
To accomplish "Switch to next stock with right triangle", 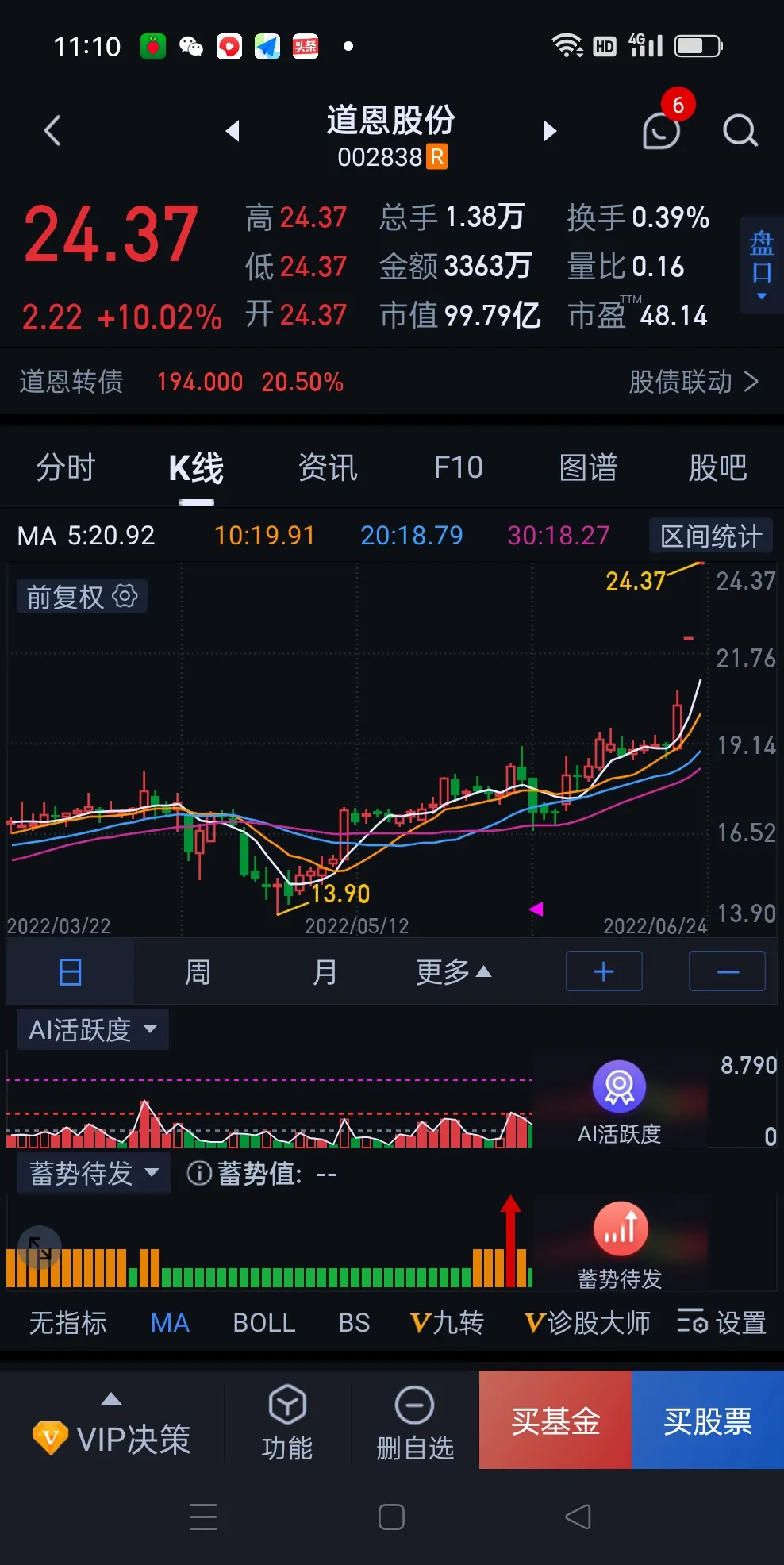I will click(549, 131).
